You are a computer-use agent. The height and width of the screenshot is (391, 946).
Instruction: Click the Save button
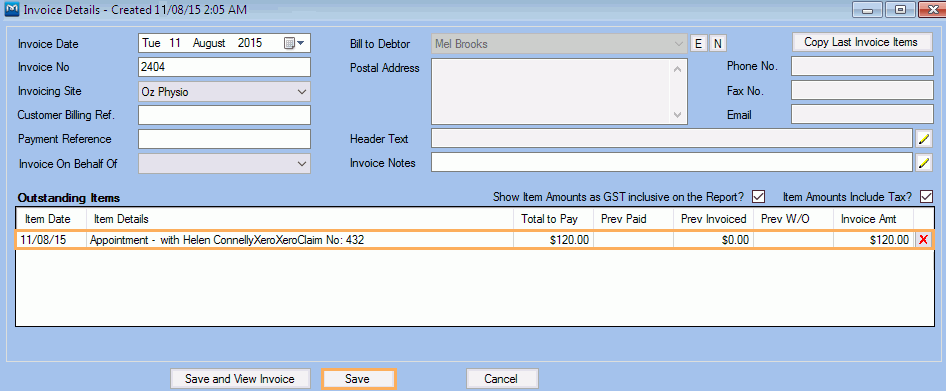[x=358, y=379]
